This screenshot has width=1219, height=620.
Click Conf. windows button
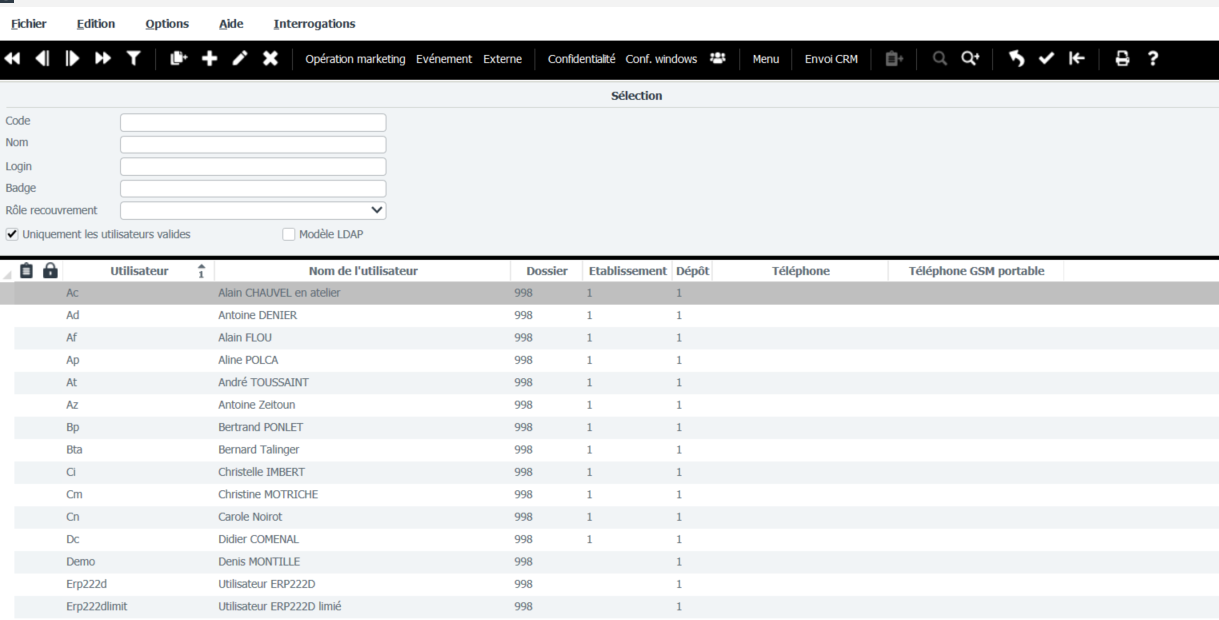tap(661, 59)
